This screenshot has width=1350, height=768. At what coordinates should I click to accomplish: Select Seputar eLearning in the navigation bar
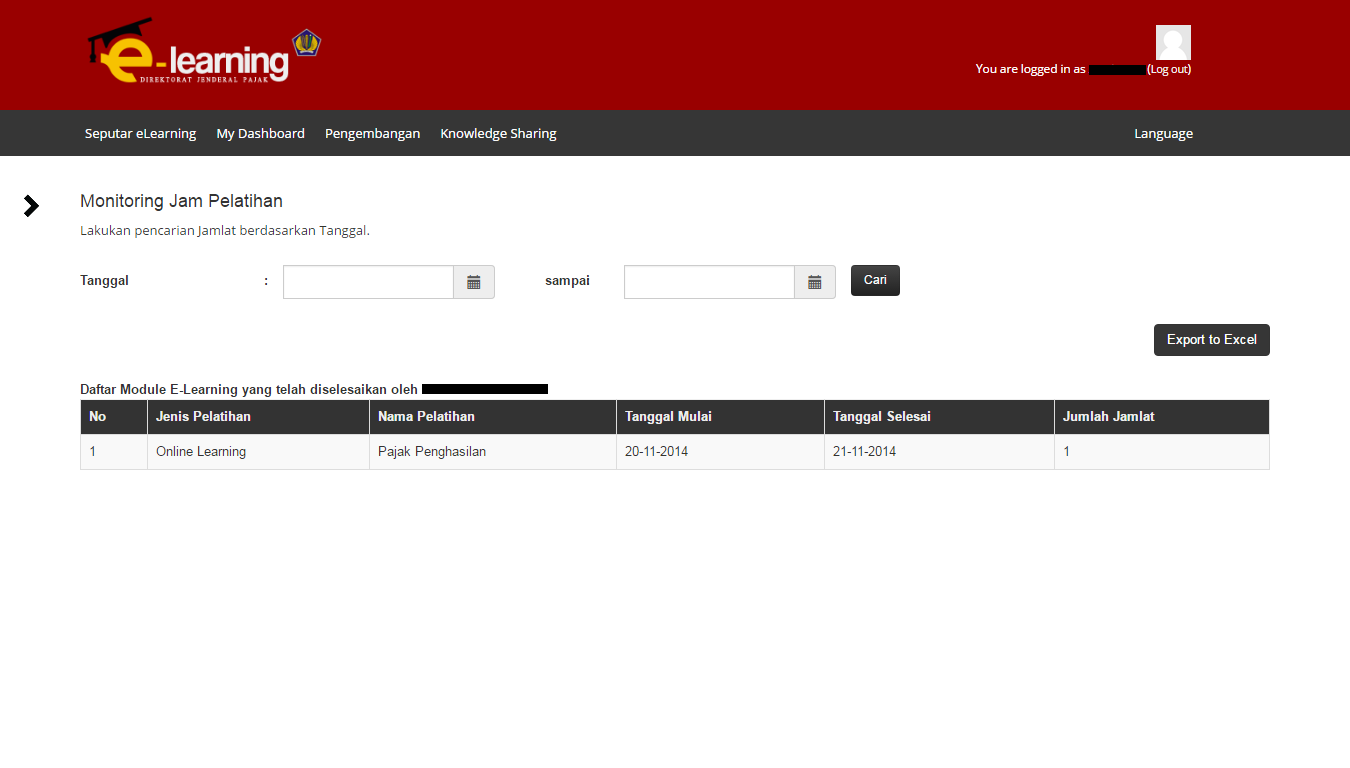tap(140, 132)
